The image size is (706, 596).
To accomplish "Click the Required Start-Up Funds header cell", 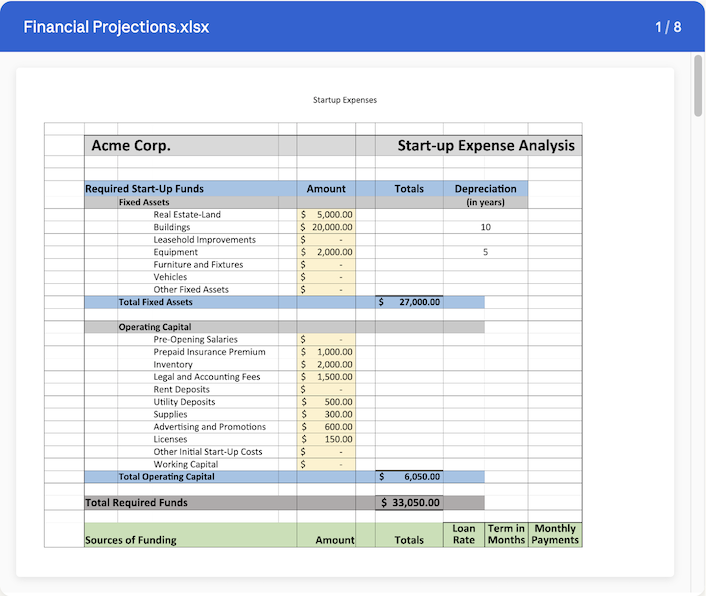I will coord(144,188).
